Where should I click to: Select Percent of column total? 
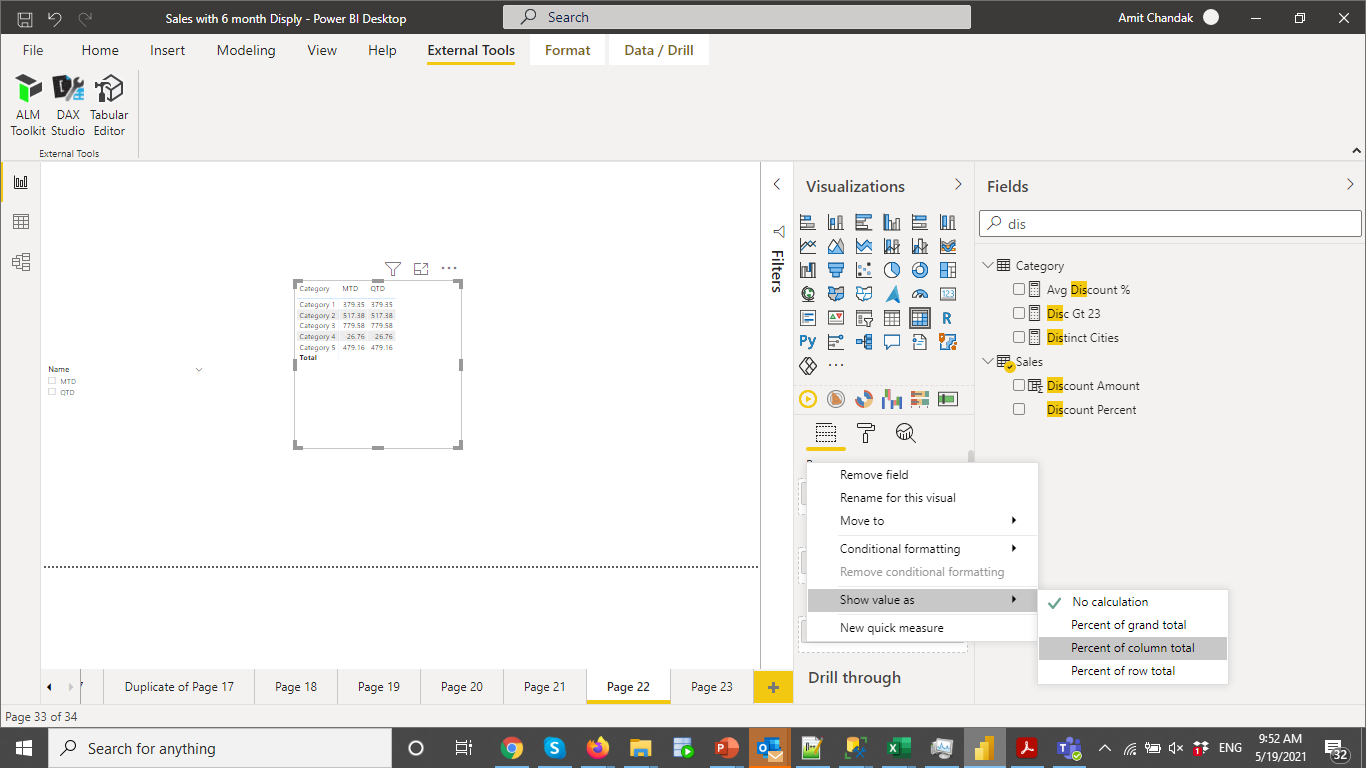[1133, 648]
